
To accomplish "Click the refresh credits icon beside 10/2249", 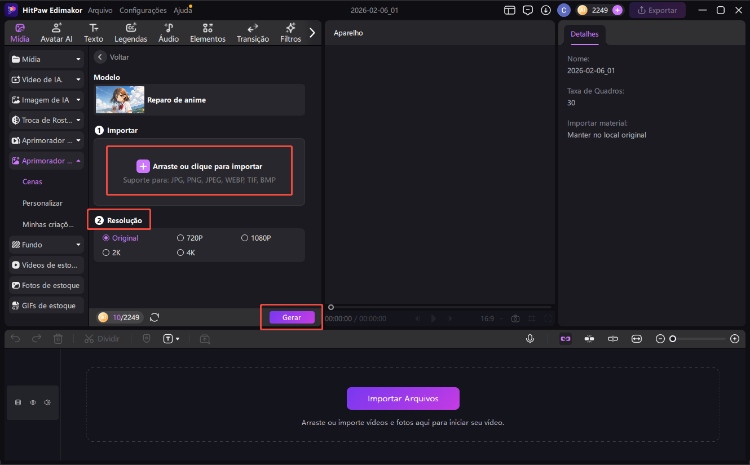I will pos(155,317).
